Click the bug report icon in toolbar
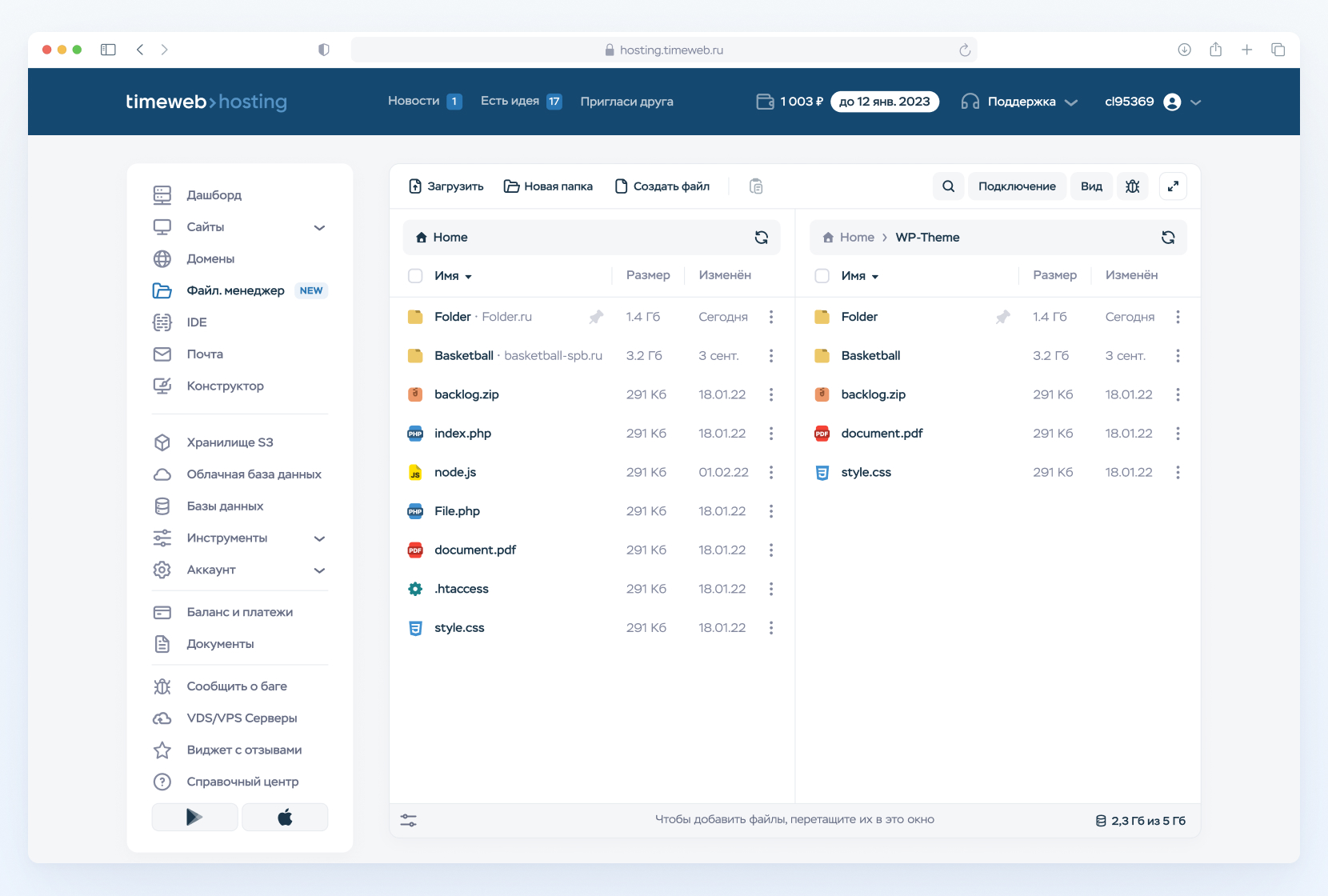The height and width of the screenshot is (896, 1328). [1133, 186]
